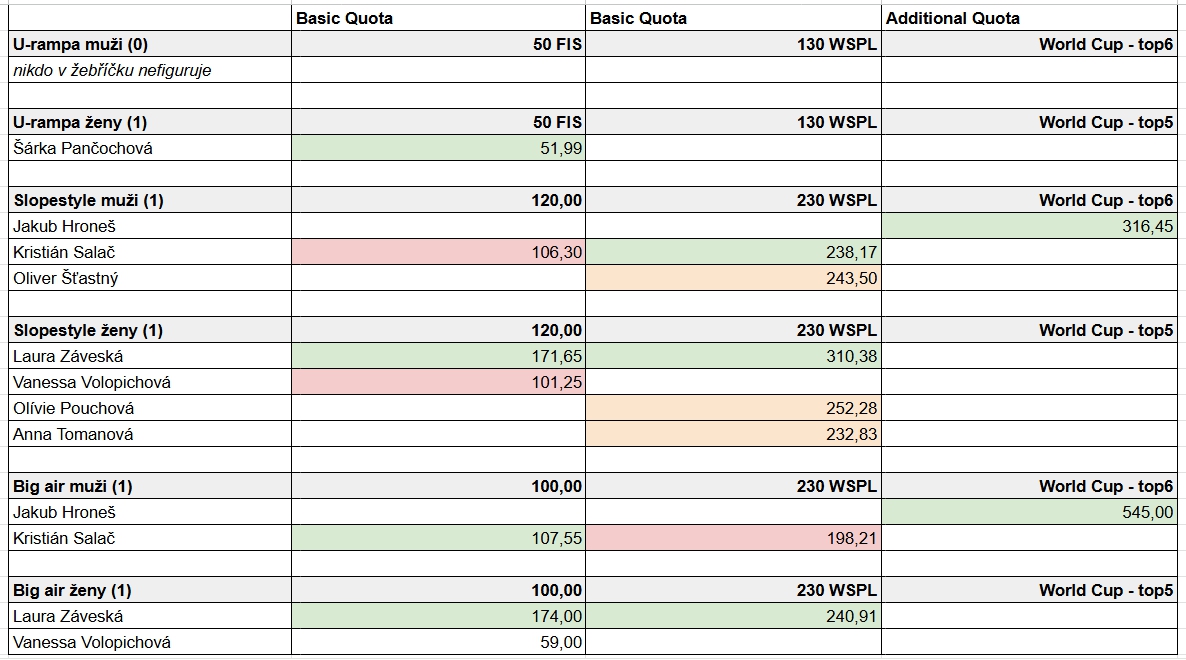
Task: Click the 'U-rampa muži (0)' header cell
Action: click(150, 44)
